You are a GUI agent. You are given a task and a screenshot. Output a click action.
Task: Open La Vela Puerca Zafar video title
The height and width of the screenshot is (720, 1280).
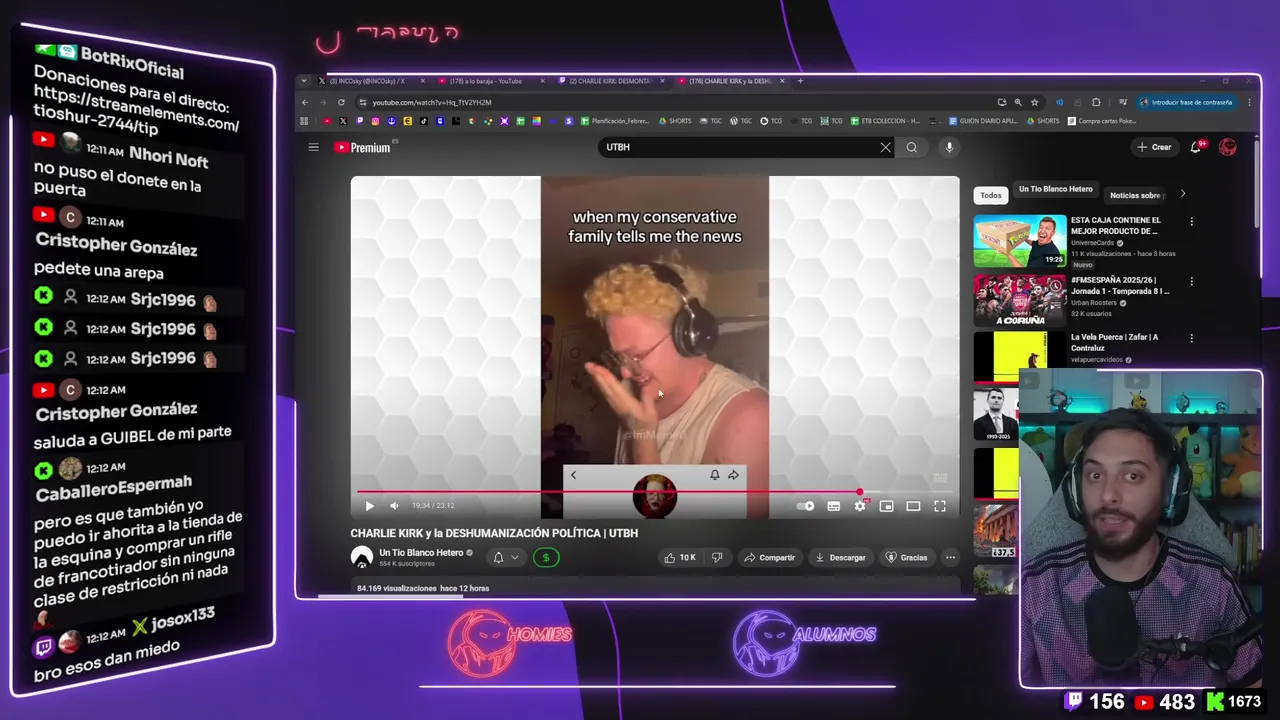(x=1114, y=342)
